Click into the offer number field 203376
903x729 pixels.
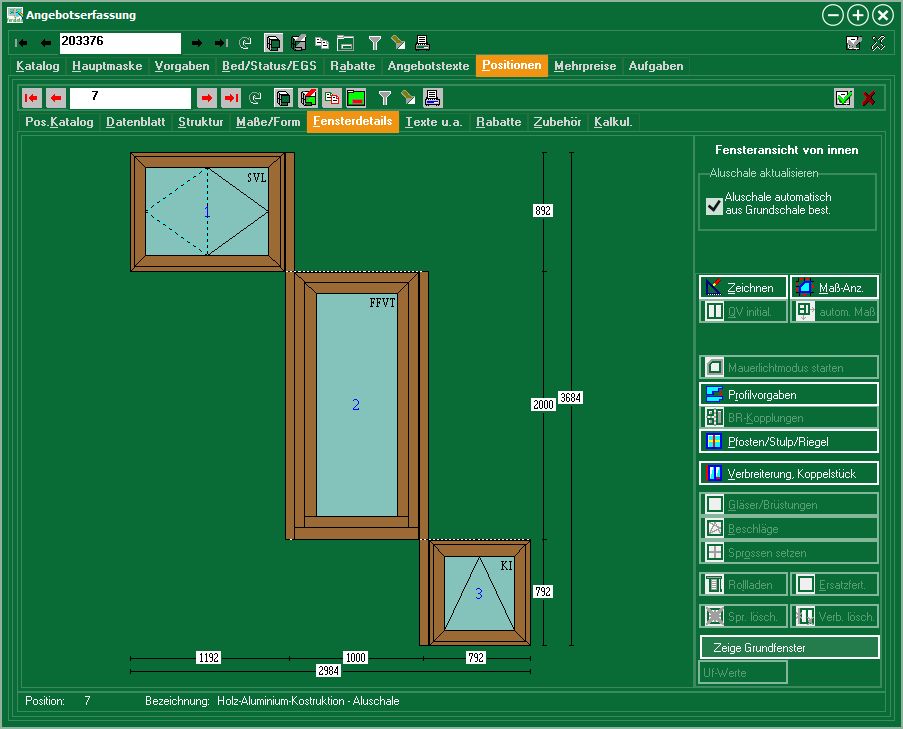[120, 43]
